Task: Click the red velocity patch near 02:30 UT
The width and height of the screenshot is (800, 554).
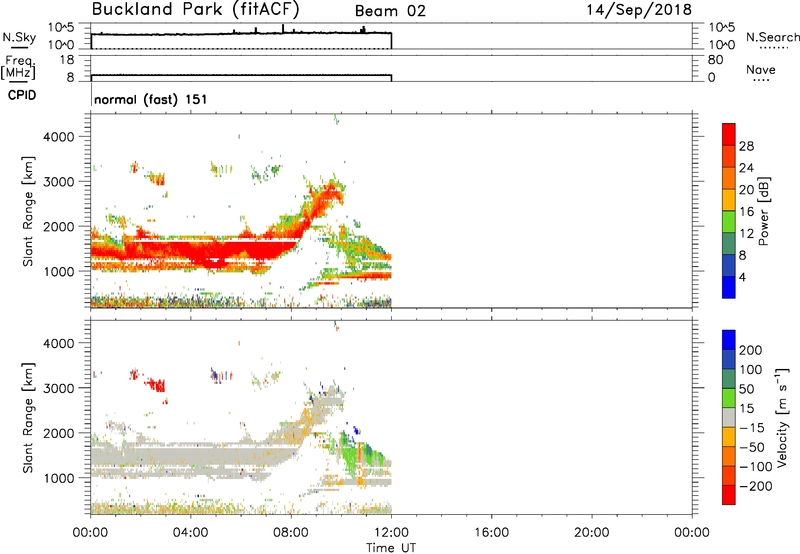Action: 157,385
